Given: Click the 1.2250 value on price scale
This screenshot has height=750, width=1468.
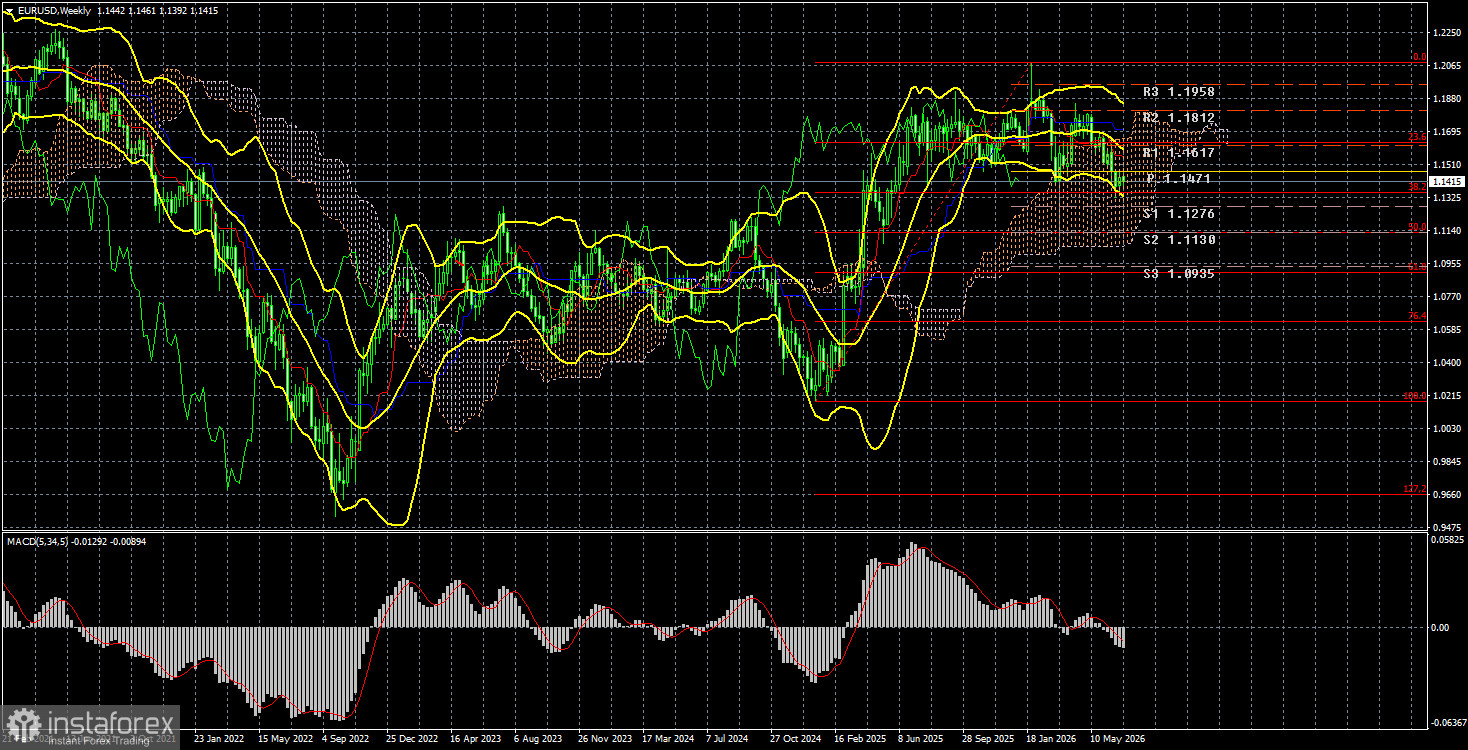Looking at the screenshot, I should [x=1446, y=33].
